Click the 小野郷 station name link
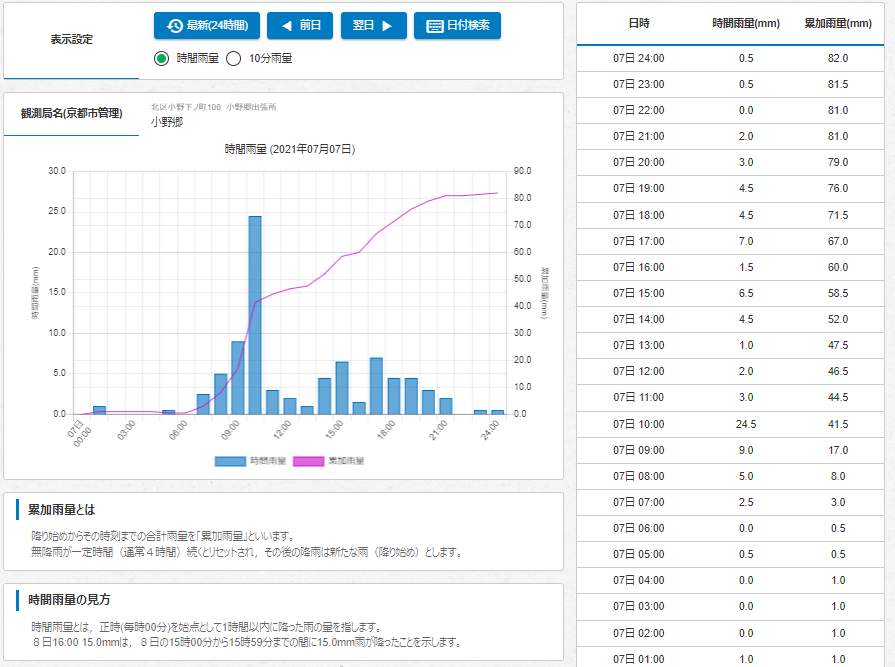 coord(167,122)
